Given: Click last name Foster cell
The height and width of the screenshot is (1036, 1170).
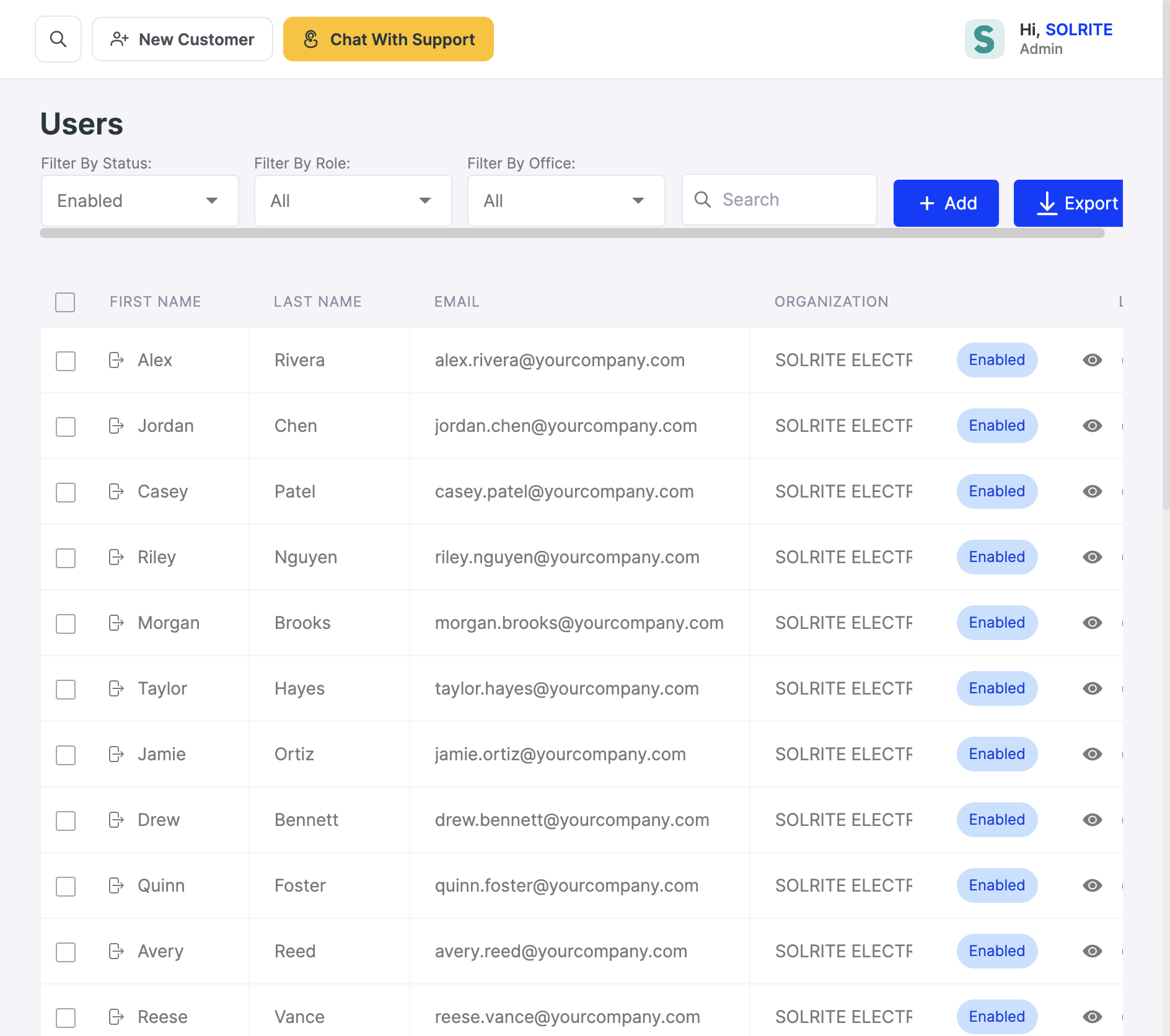Looking at the screenshot, I should pyautogui.click(x=300, y=885).
